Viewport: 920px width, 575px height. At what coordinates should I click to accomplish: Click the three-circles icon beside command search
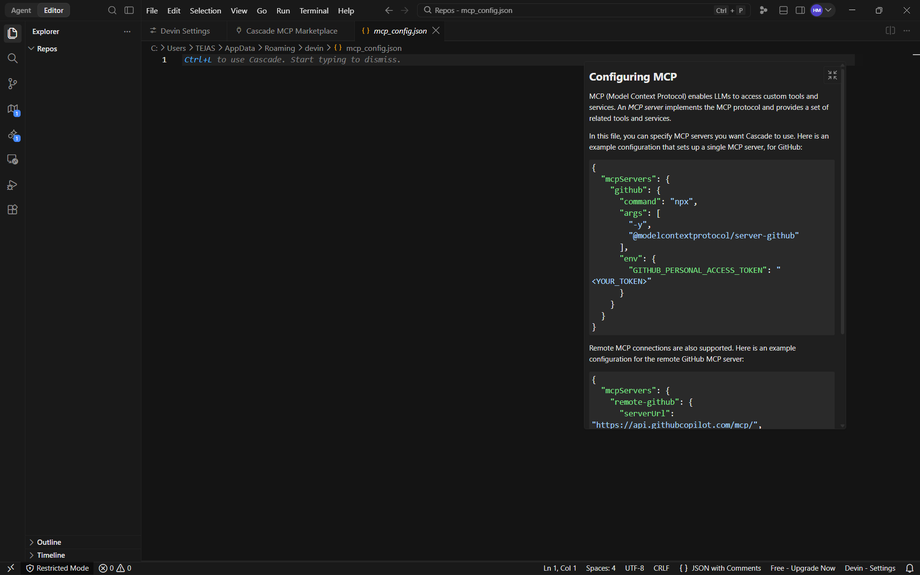click(x=763, y=11)
